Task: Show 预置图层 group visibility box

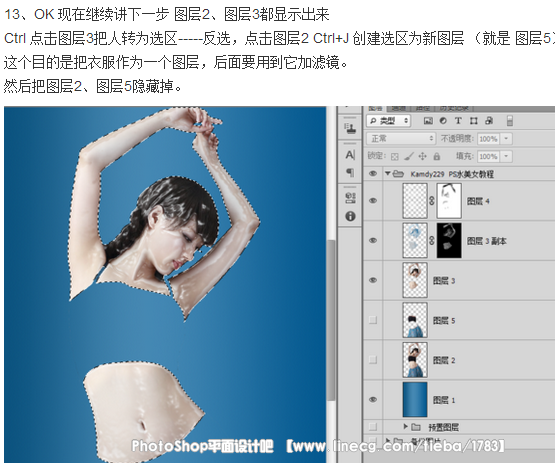Action: point(373,426)
